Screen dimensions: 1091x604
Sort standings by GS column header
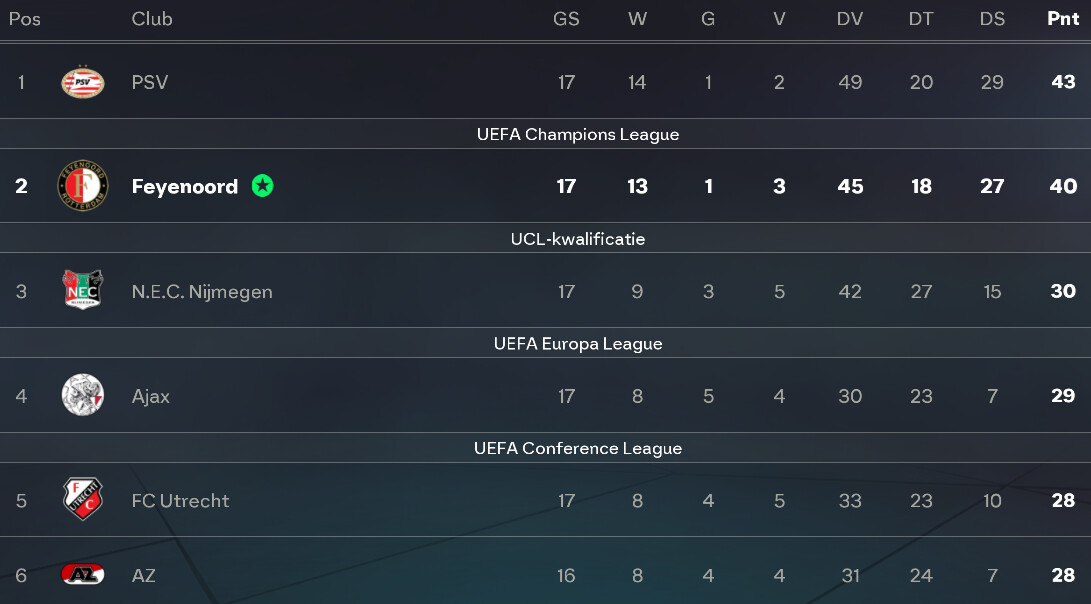click(566, 19)
